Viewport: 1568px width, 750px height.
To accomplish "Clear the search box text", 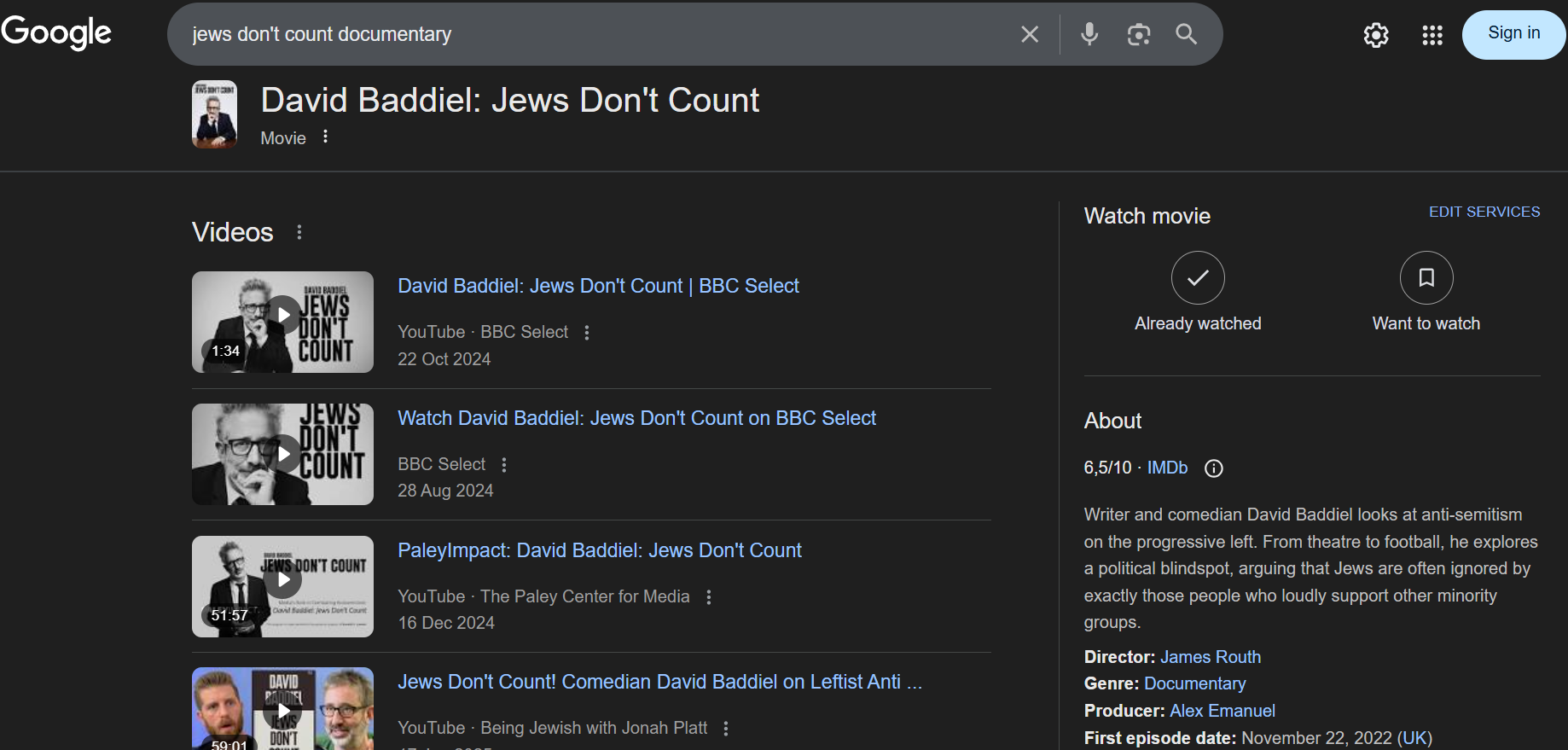I will click(x=1030, y=34).
